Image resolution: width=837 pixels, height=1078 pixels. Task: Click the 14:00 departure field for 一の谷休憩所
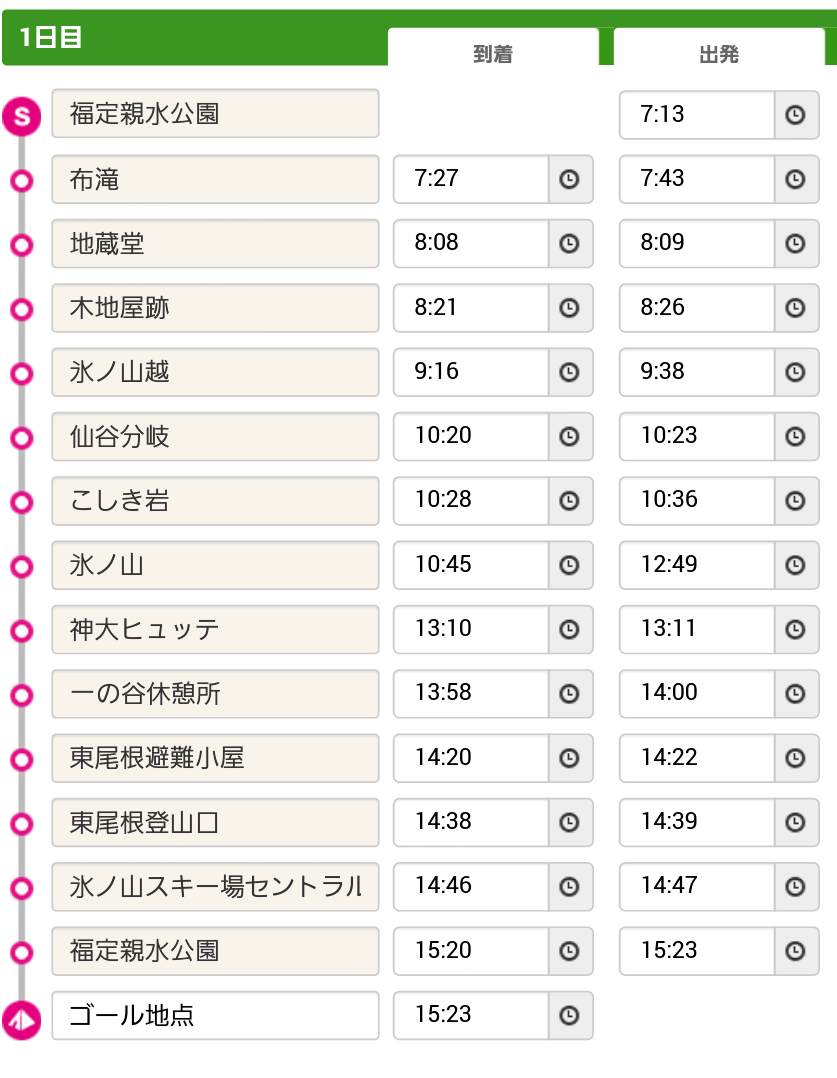(697, 693)
